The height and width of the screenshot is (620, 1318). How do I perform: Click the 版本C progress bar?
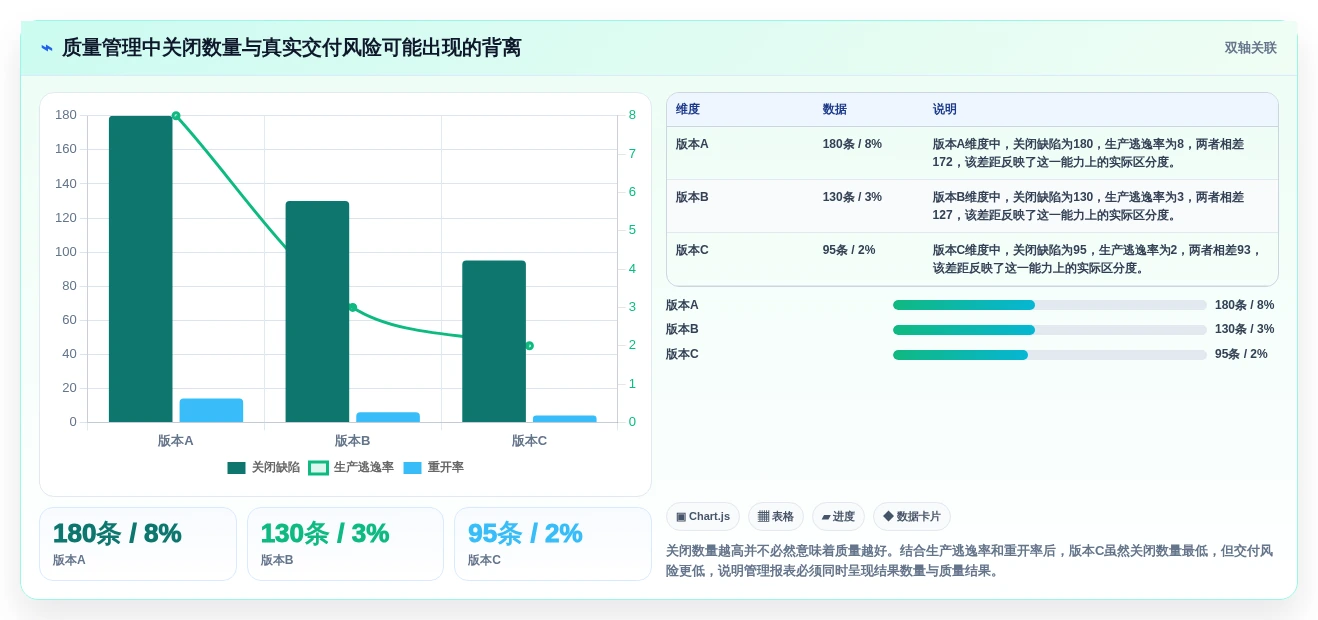[x=1050, y=354]
